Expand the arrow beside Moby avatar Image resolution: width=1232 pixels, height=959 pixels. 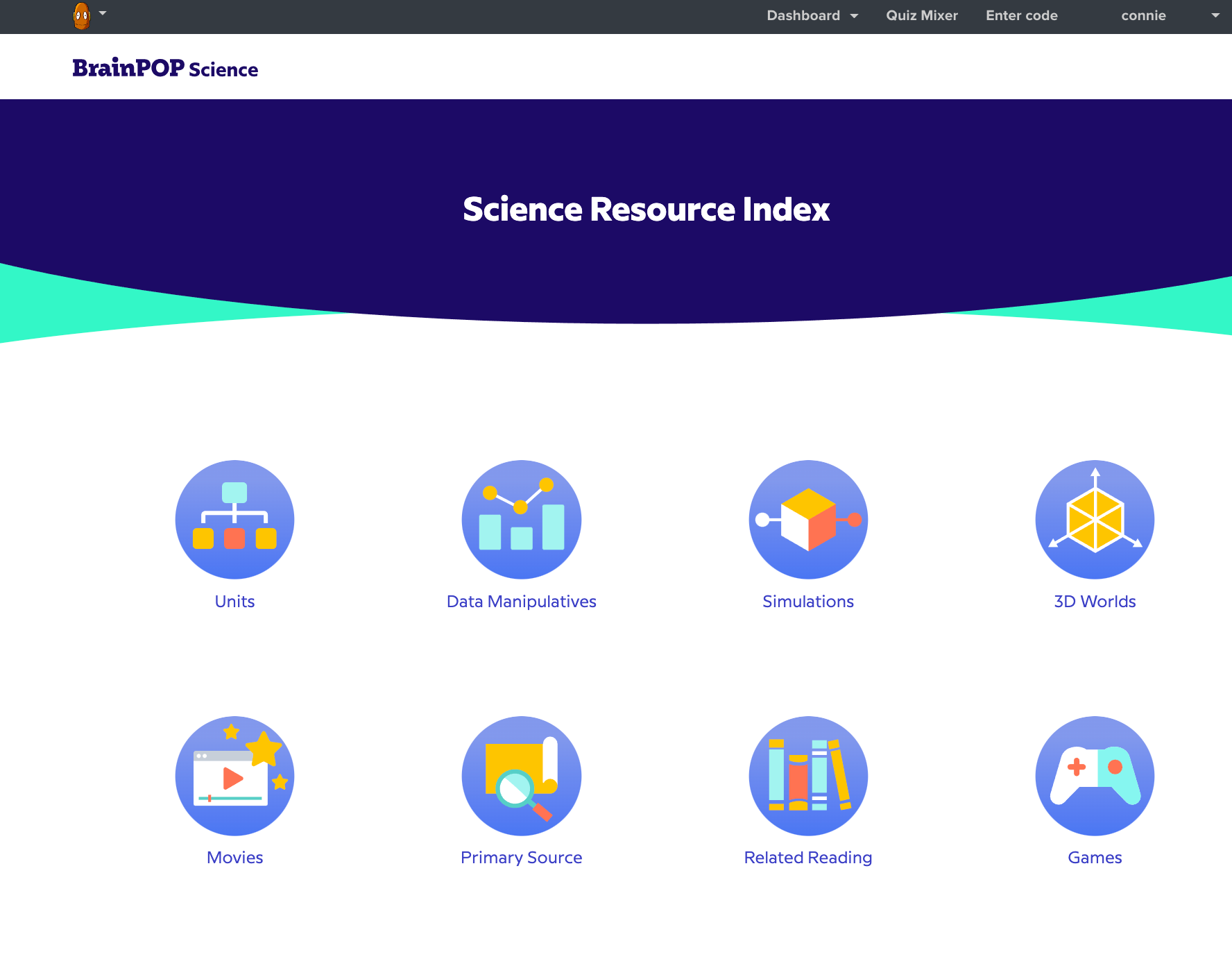103,13
